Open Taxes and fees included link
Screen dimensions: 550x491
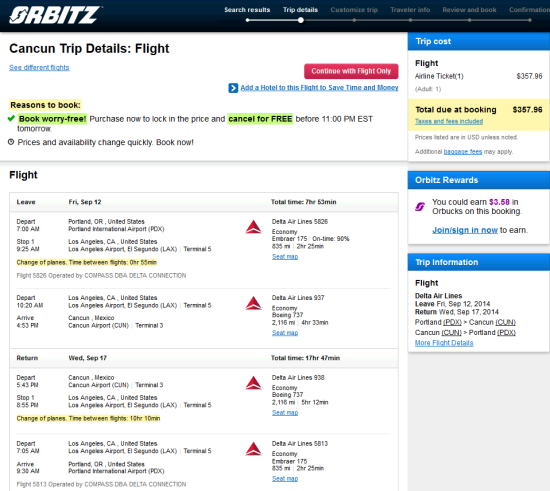[x=449, y=121]
